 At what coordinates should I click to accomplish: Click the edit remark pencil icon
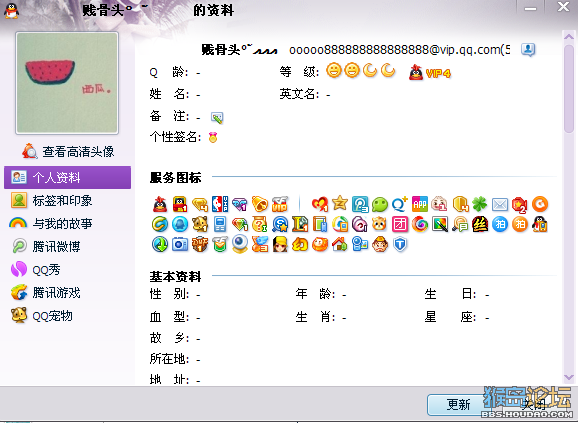click(x=217, y=118)
